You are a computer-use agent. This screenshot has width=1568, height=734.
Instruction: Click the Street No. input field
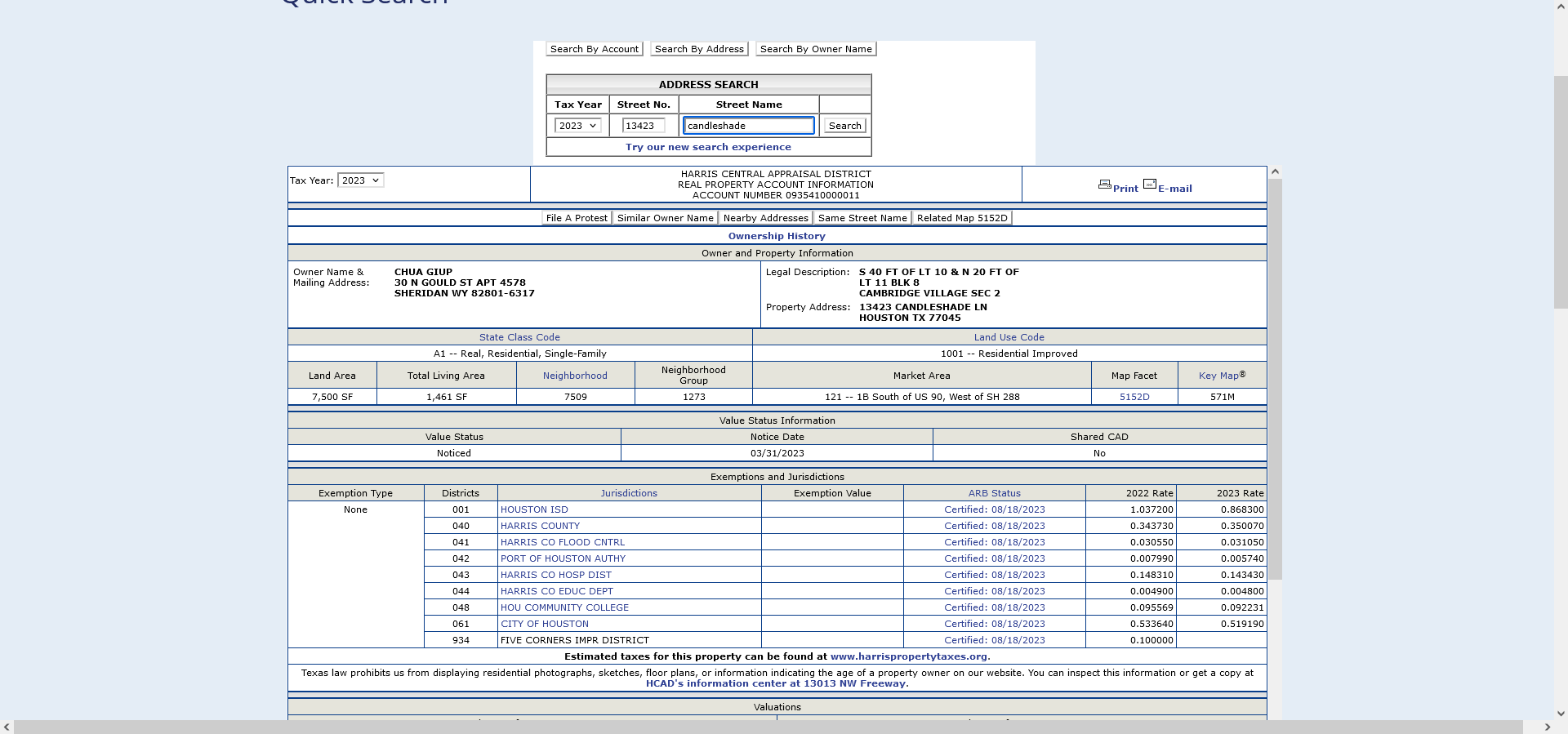tap(644, 126)
